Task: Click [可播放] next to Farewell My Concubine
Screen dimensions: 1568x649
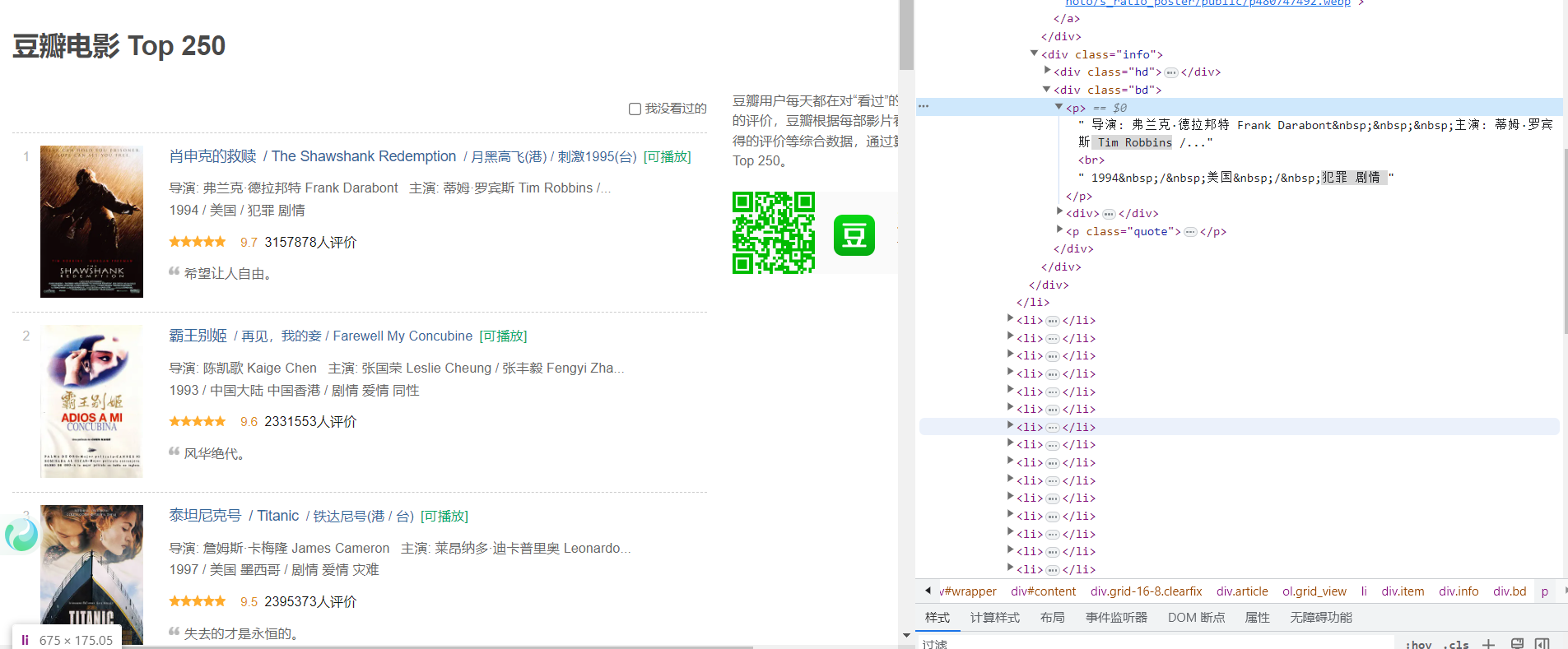Action: [504, 336]
